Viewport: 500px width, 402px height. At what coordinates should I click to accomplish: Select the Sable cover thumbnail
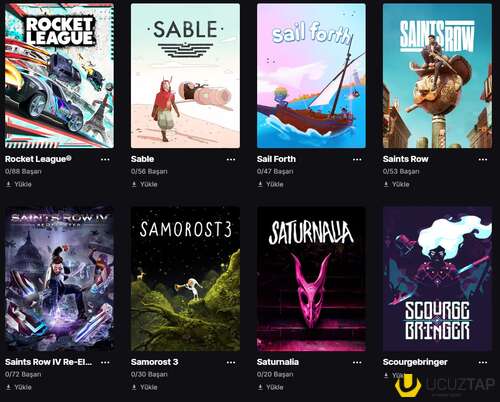tap(185, 76)
